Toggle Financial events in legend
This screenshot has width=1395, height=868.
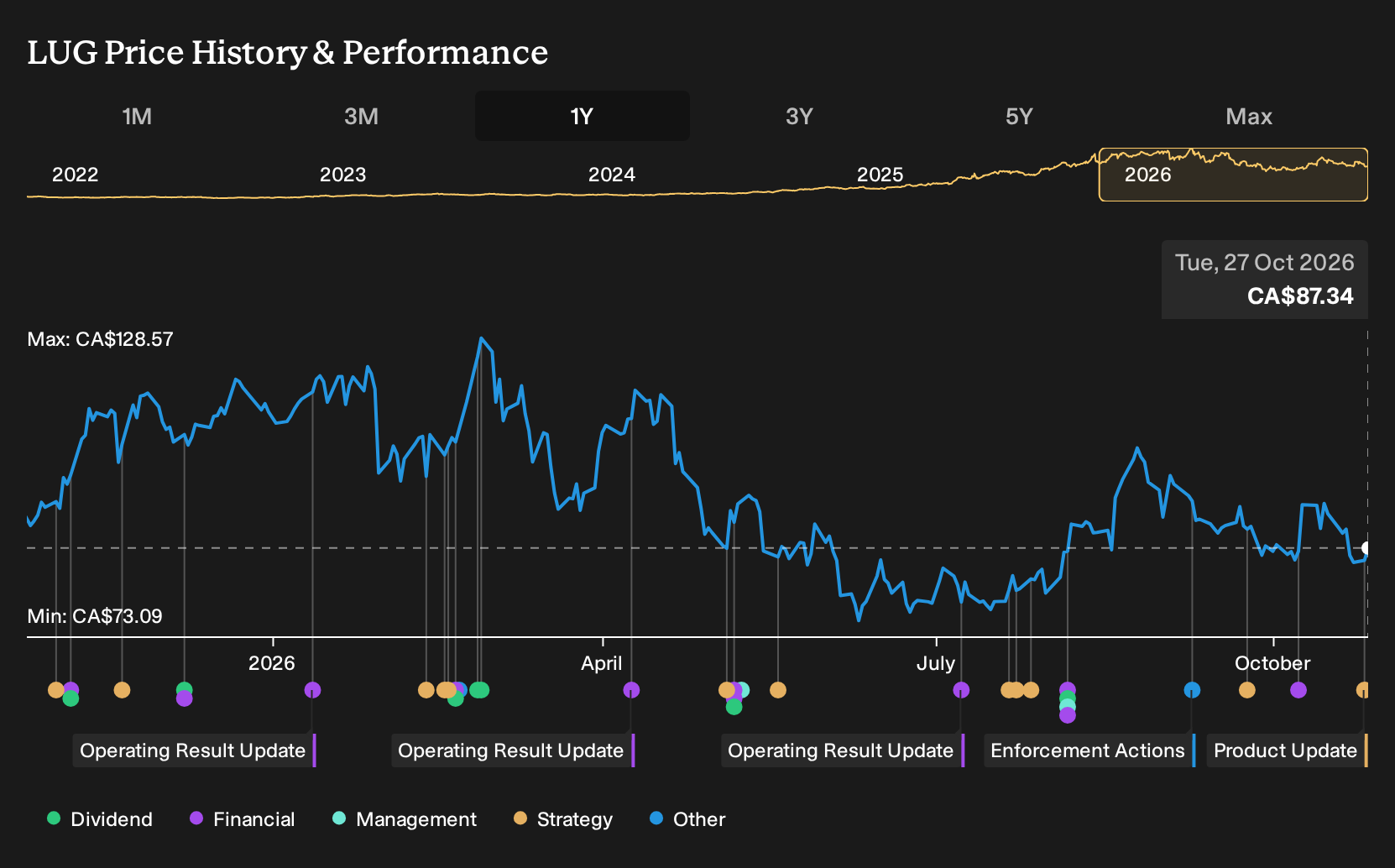point(242,819)
